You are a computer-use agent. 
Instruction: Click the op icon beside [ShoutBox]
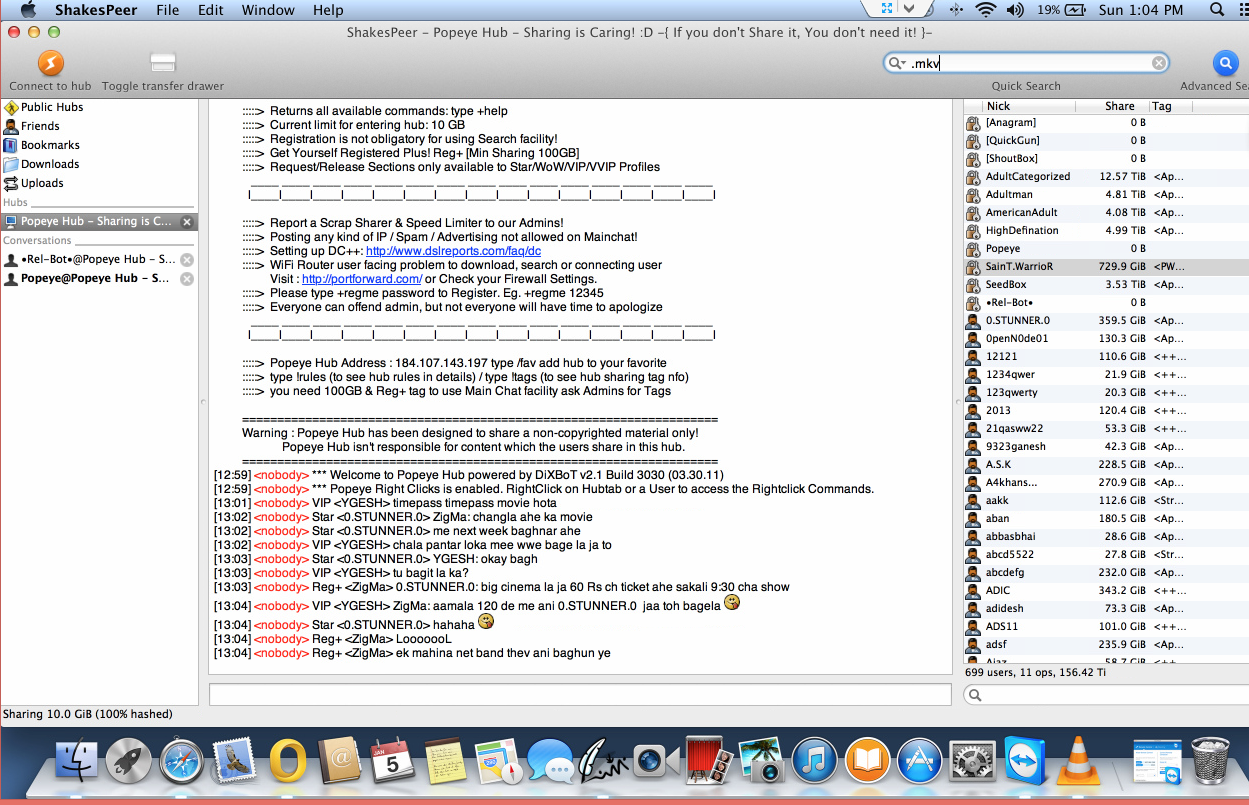pyautogui.click(x=972, y=159)
